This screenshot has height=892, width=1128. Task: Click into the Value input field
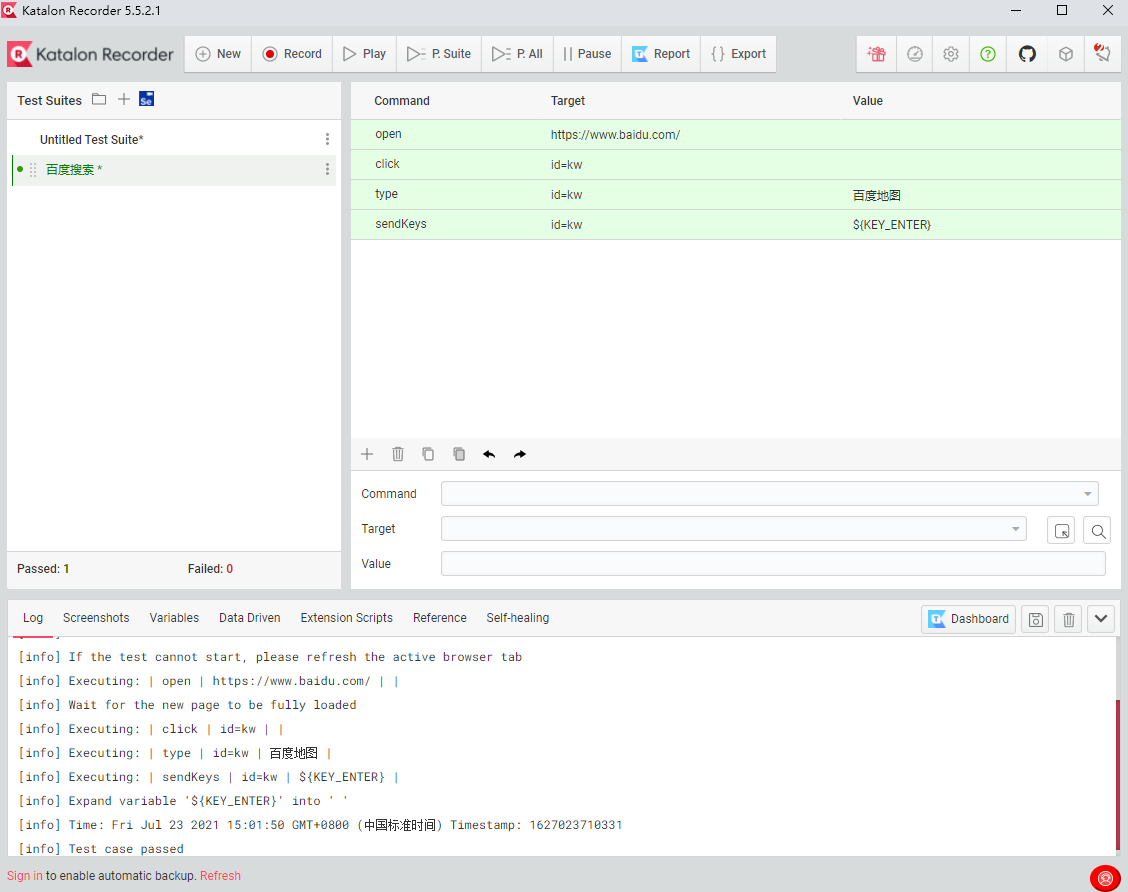click(x=773, y=564)
